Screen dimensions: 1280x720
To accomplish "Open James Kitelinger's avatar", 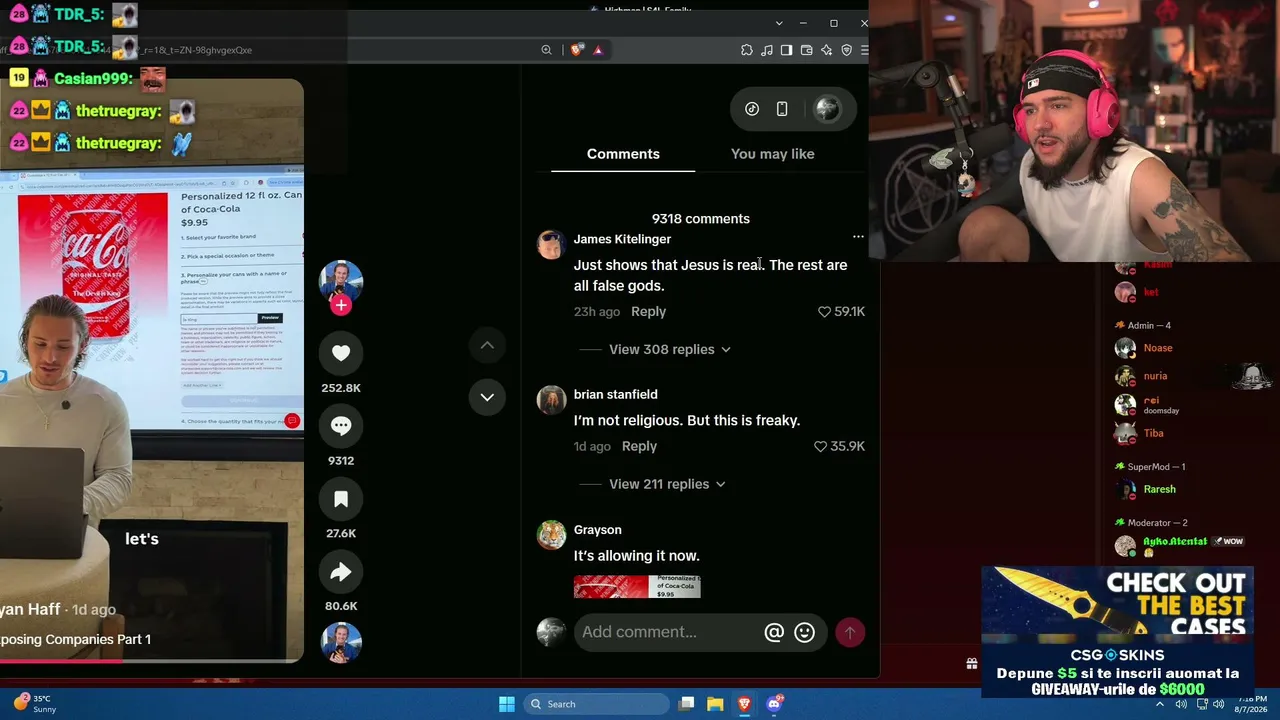I will point(551,245).
